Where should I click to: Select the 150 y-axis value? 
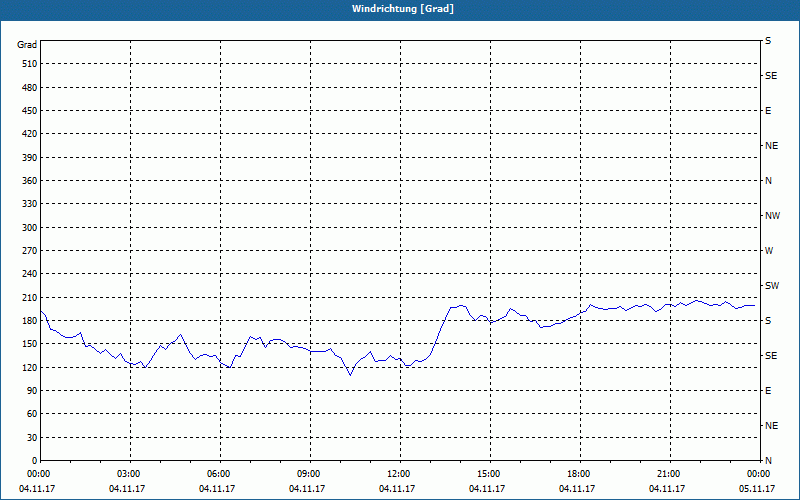[30, 344]
